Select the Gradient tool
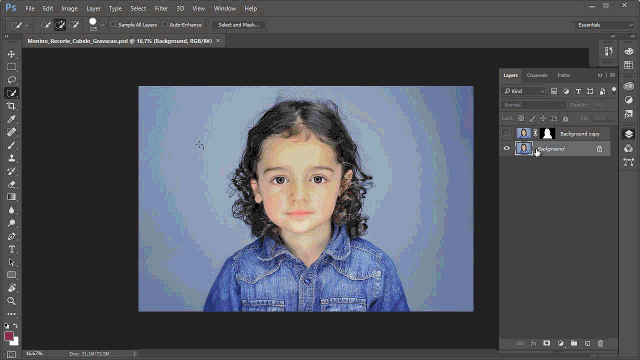640x360 pixels. click(x=11, y=197)
